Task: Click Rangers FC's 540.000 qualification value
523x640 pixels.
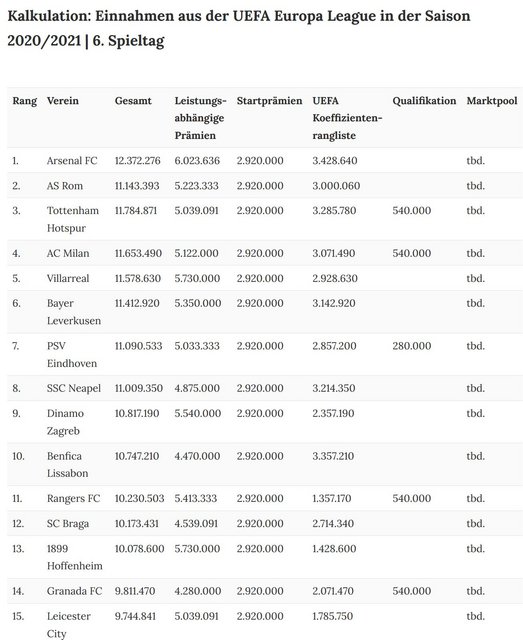Action: pos(412,498)
